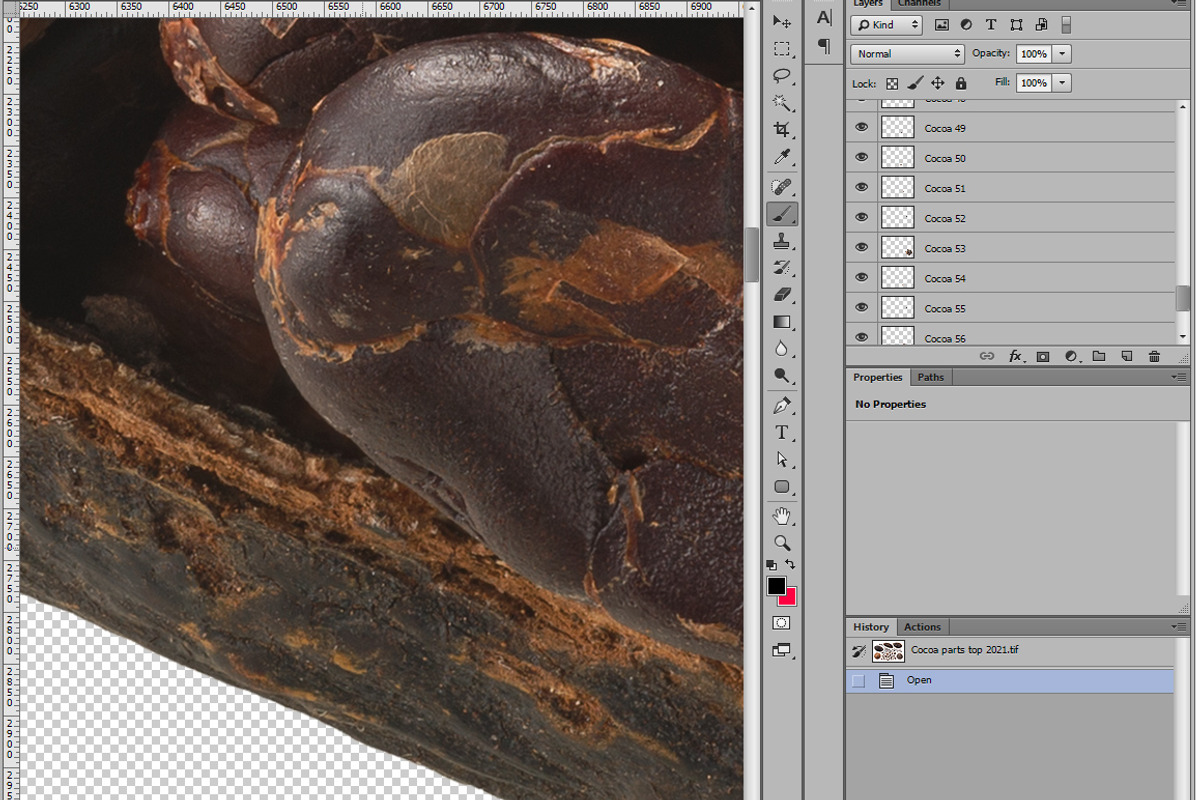Viewport: 1200px width, 800px height.
Task: Select the Brush tool
Action: point(782,214)
